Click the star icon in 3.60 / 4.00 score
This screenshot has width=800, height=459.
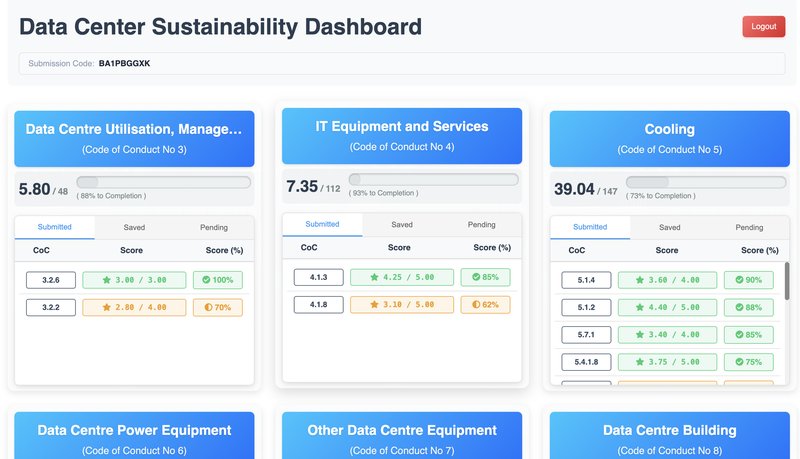coord(640,280)
